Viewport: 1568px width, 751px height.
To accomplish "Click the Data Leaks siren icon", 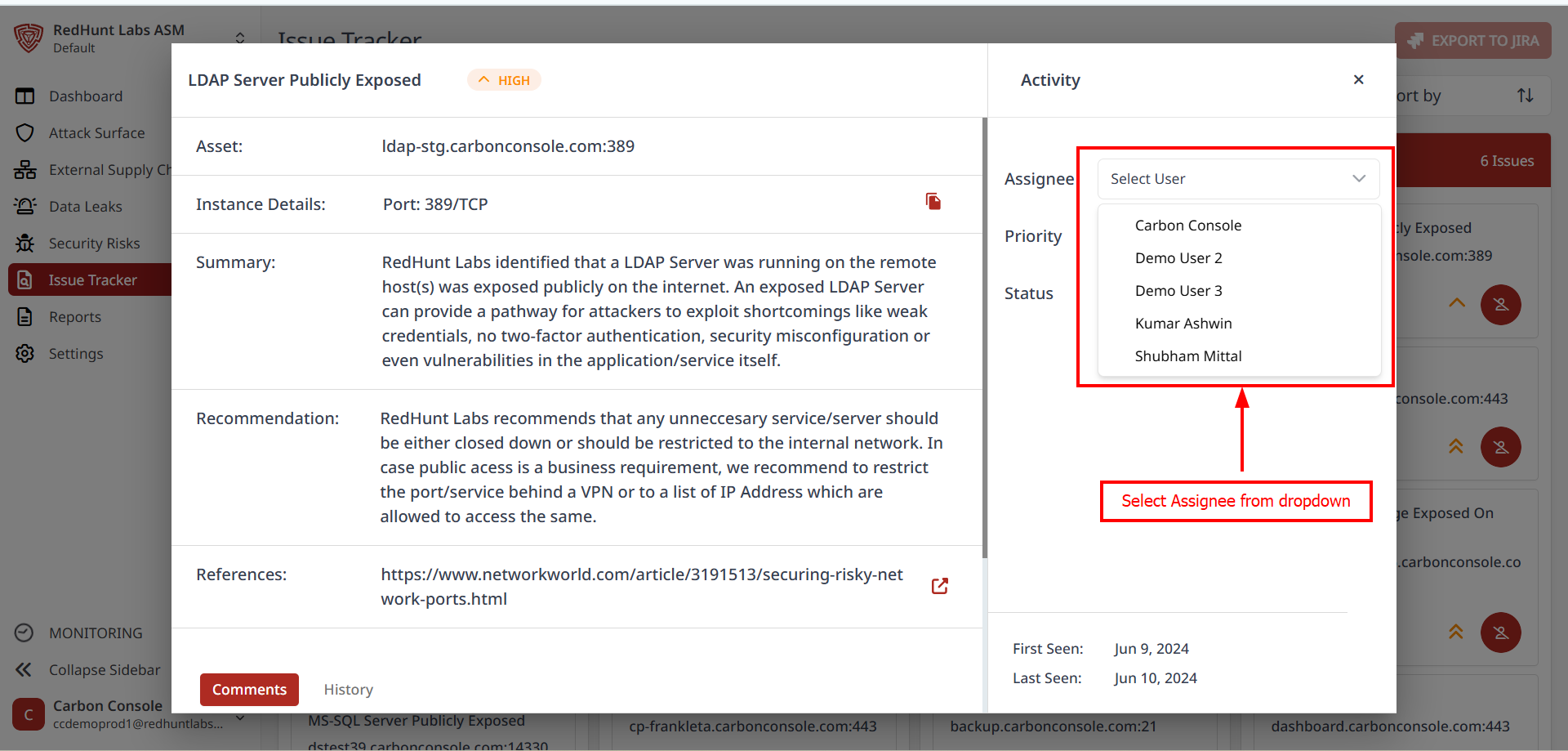I will coord(25,207).
